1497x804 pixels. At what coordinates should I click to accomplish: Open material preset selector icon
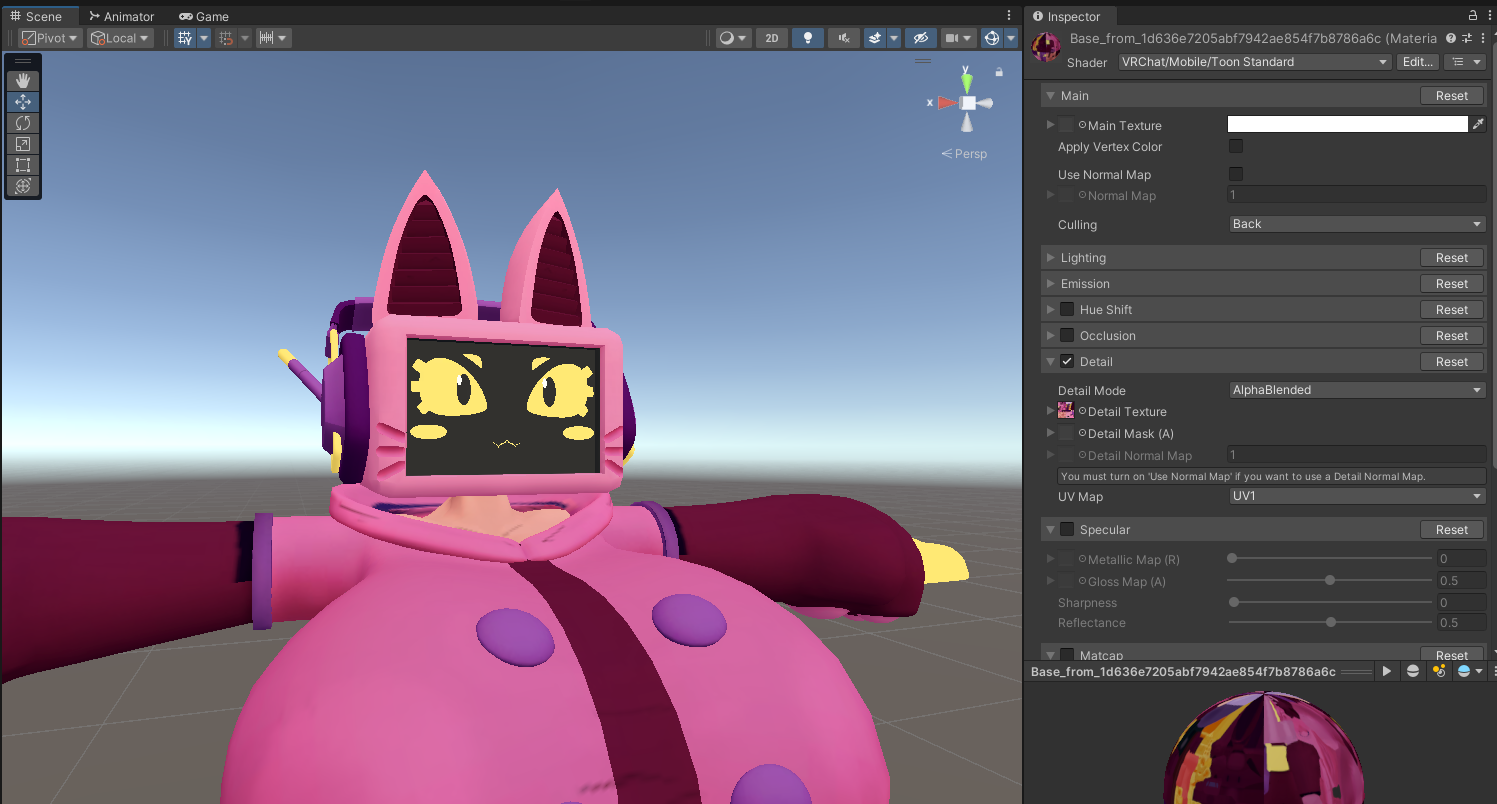(x=1467, y=38)
